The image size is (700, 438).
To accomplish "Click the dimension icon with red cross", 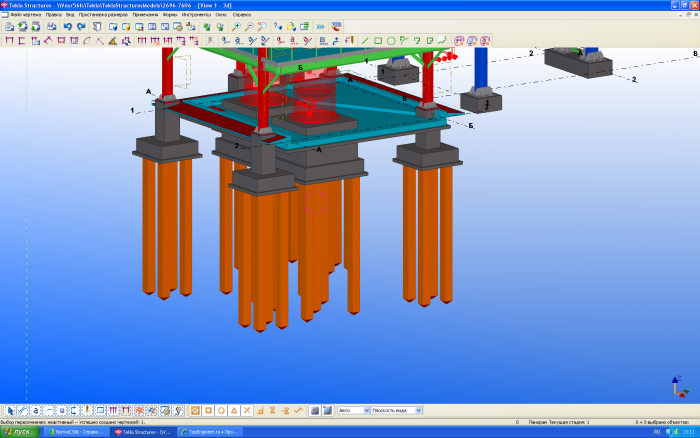I will tap(155, 41).
